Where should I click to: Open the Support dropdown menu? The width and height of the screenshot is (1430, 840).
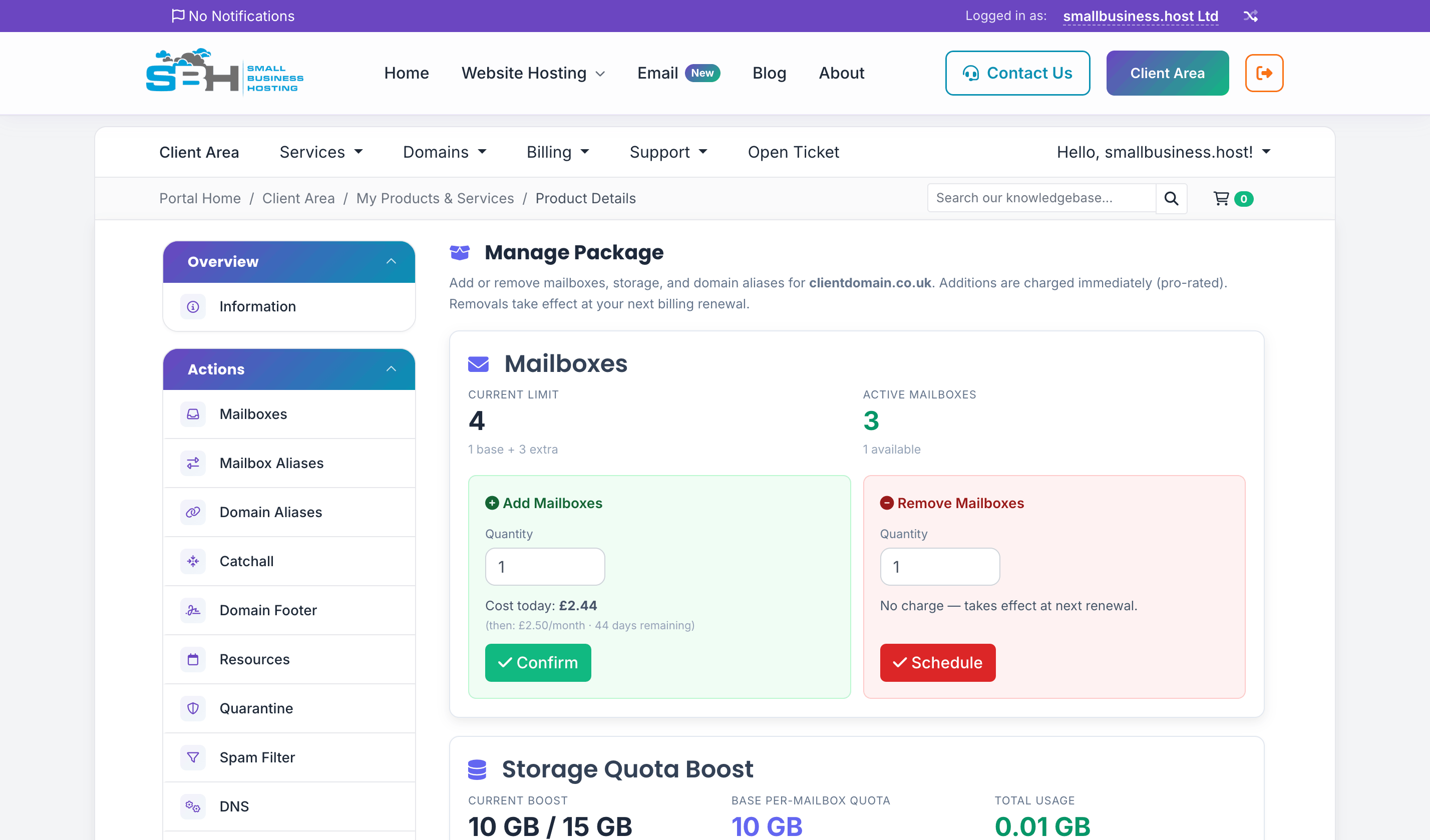(x=668, y=152)
